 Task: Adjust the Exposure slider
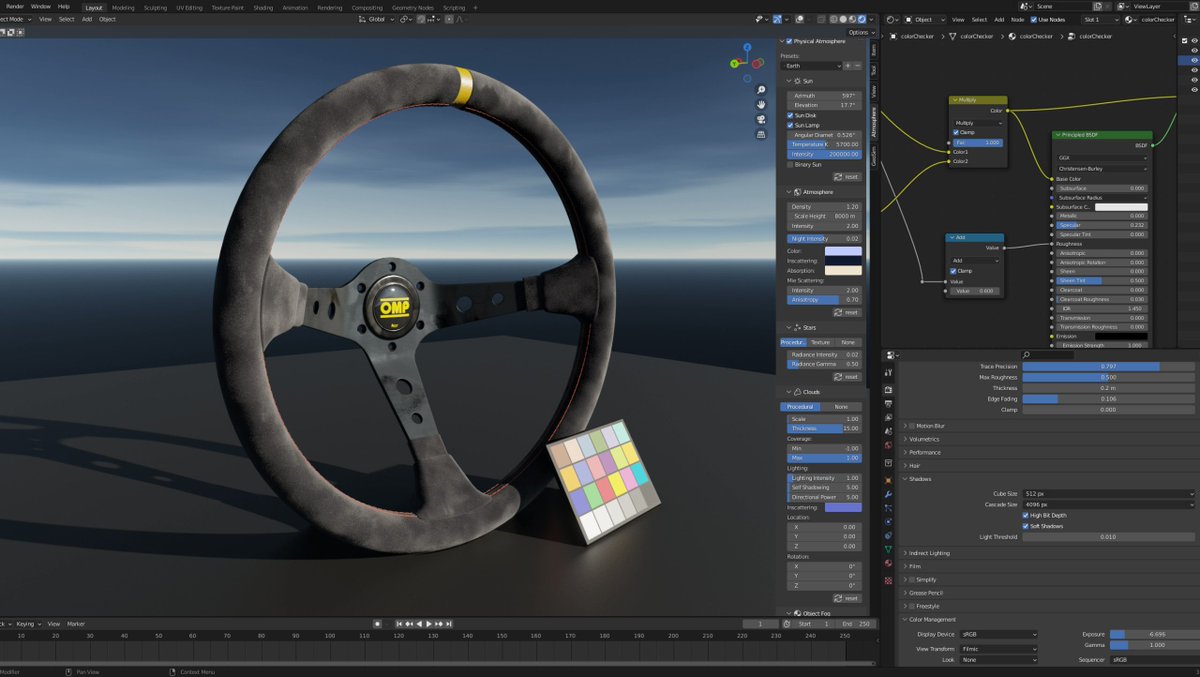coord(1152,634)
